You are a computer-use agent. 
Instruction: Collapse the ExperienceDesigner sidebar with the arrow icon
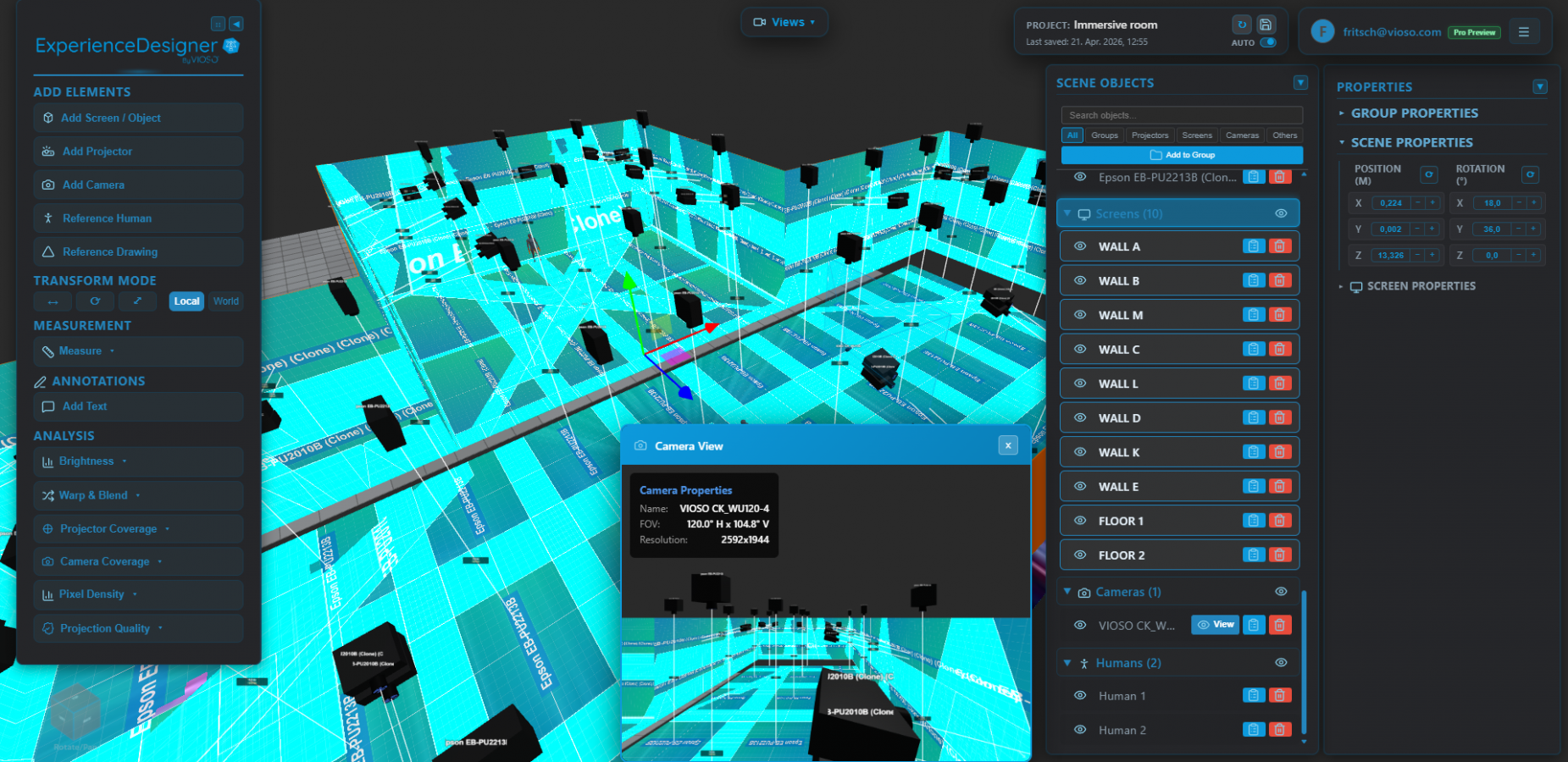[x=236, y=23]
